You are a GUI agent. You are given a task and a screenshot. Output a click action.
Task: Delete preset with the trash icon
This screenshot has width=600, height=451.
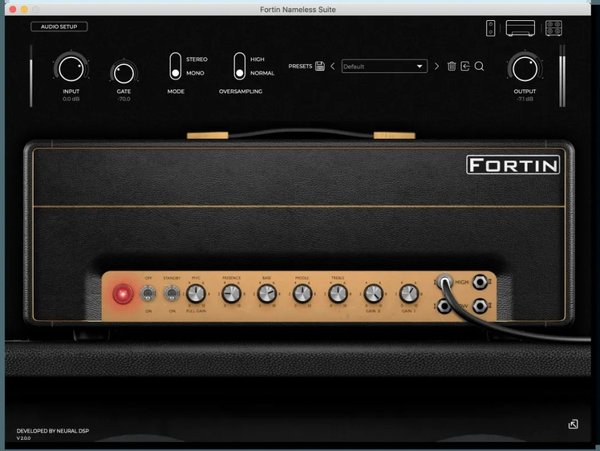(x=452, y=66)
